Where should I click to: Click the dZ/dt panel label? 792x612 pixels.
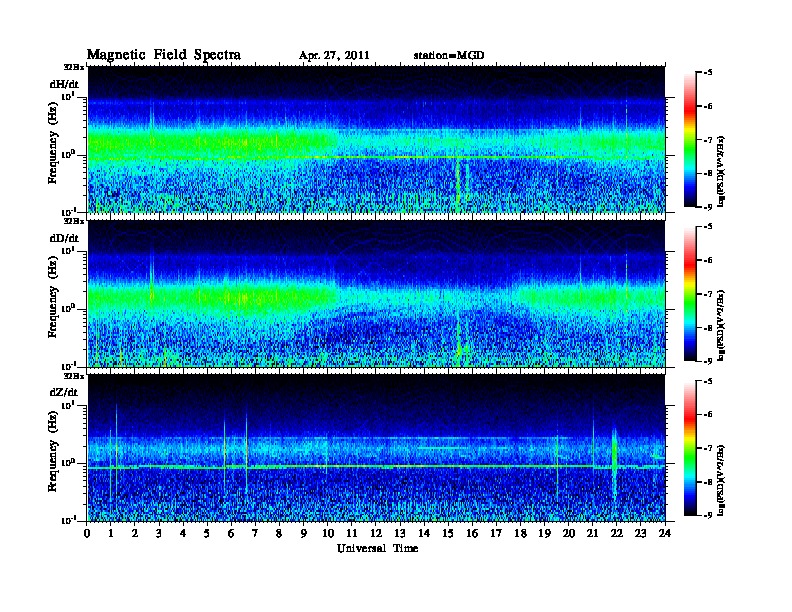coord(64,392)
